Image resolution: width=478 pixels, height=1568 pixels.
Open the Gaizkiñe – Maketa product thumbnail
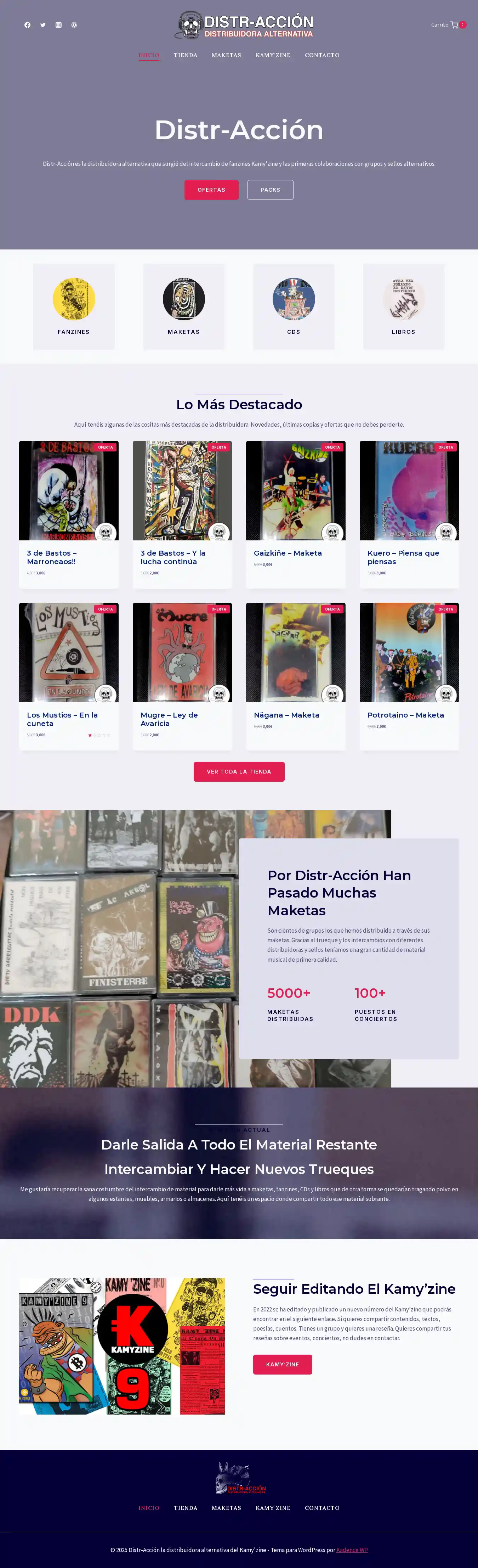[x=296, y=491]
